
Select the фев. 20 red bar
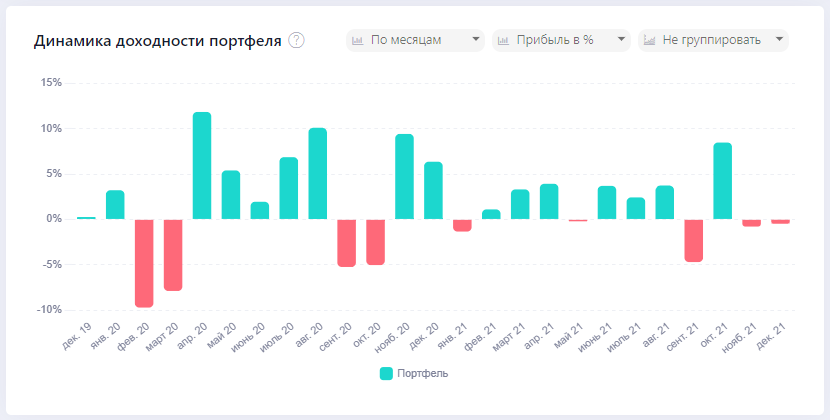[x=144, y=262]
